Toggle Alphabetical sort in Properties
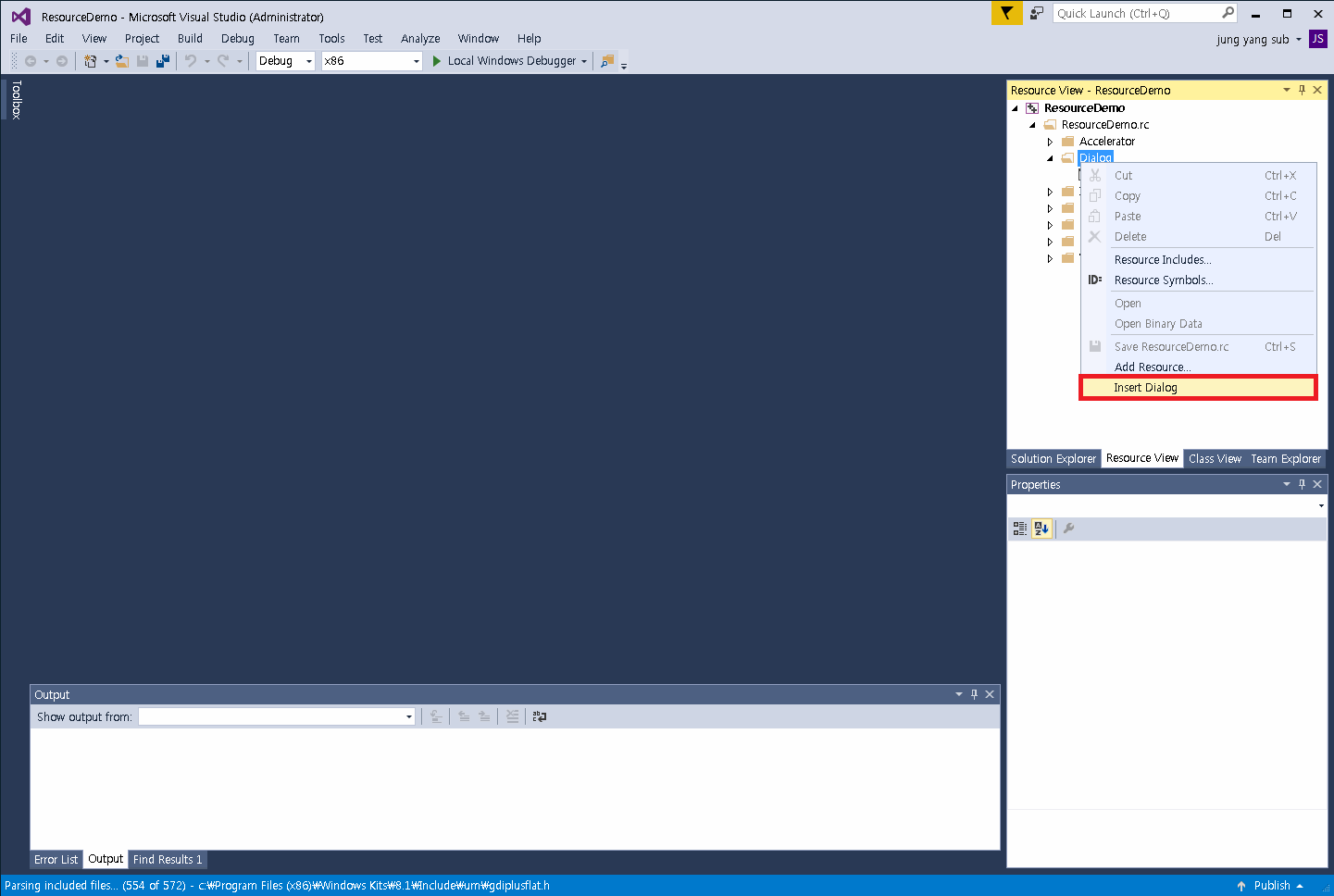The width and height of the screenshot is (1334, 896). [x=1041, y=529]
